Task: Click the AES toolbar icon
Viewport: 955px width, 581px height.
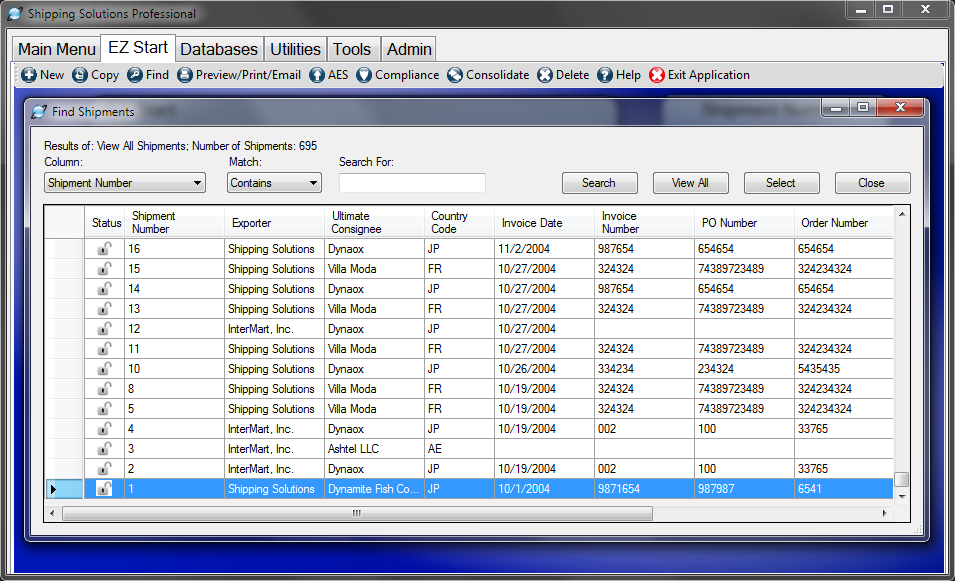Action: [x=317, y=75]
